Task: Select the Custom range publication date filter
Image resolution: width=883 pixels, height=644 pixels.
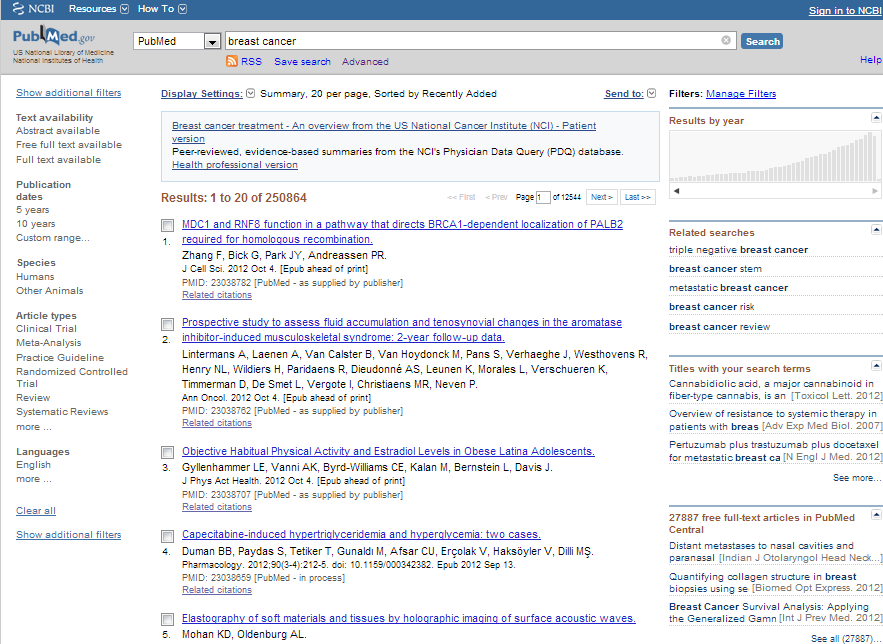Action: pos(53,238)
